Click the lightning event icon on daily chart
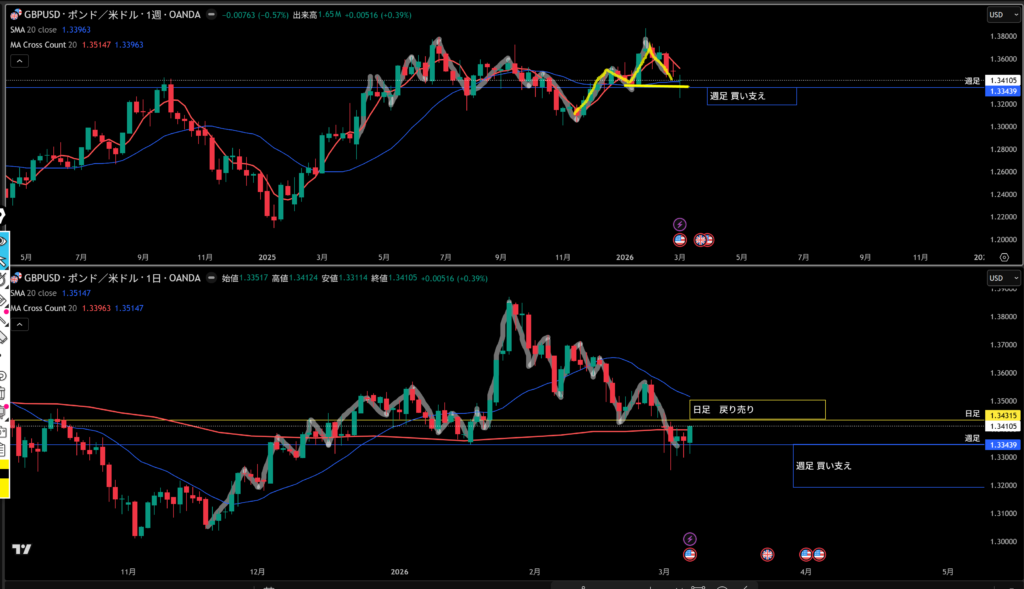The width and height of the screenshot is (1024, 589). [689, 539]
